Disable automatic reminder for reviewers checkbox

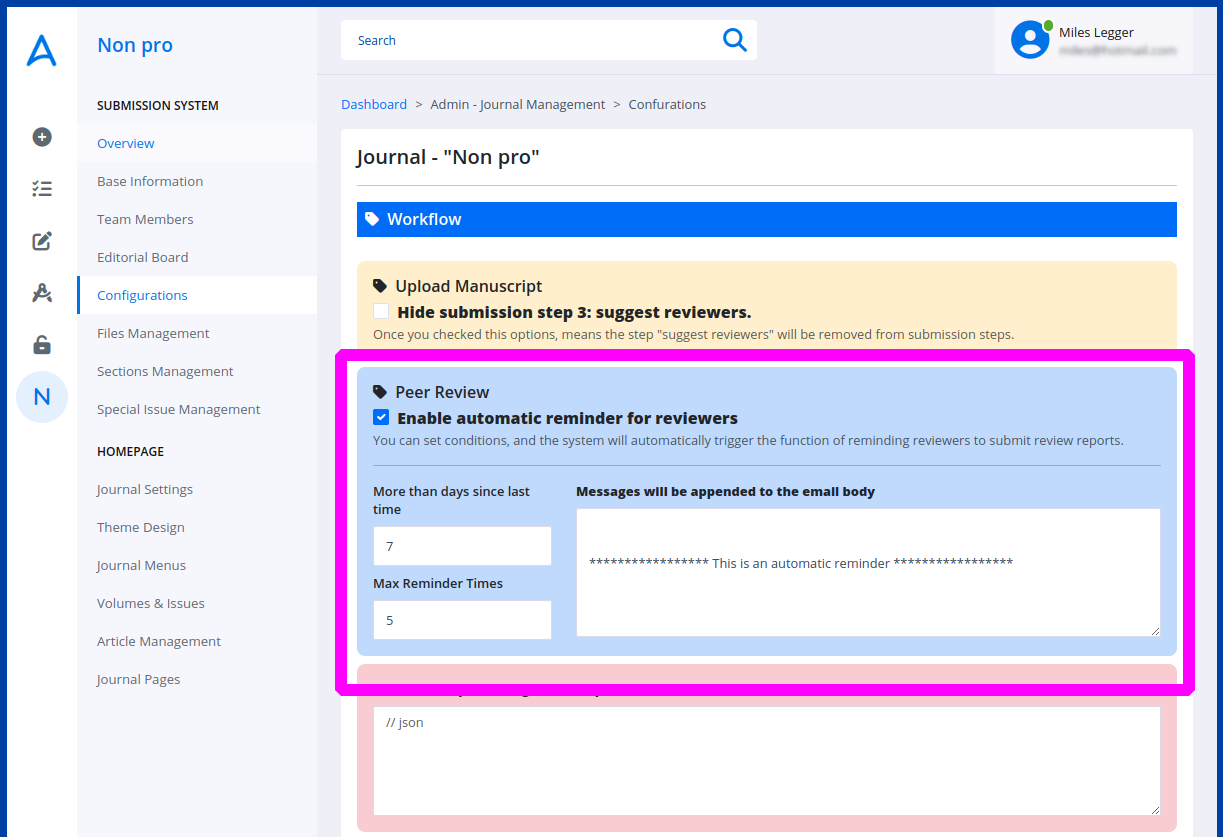(x=381, y=418)
